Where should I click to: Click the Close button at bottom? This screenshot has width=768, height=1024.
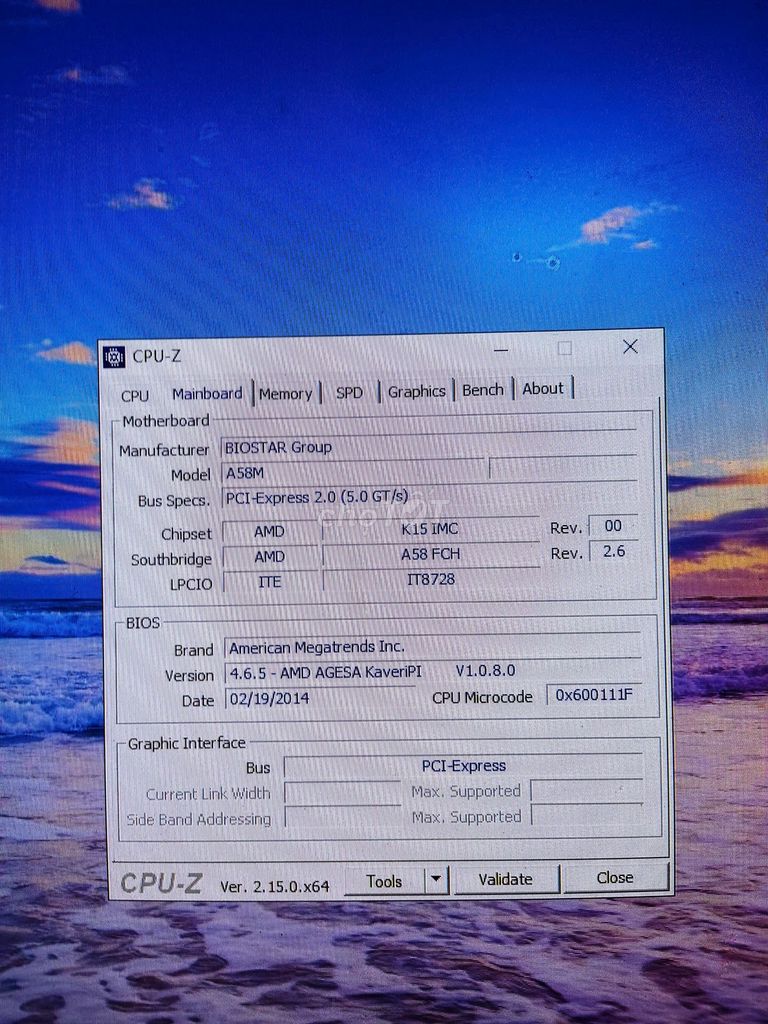pyautogui.click(x=615, y=878)
